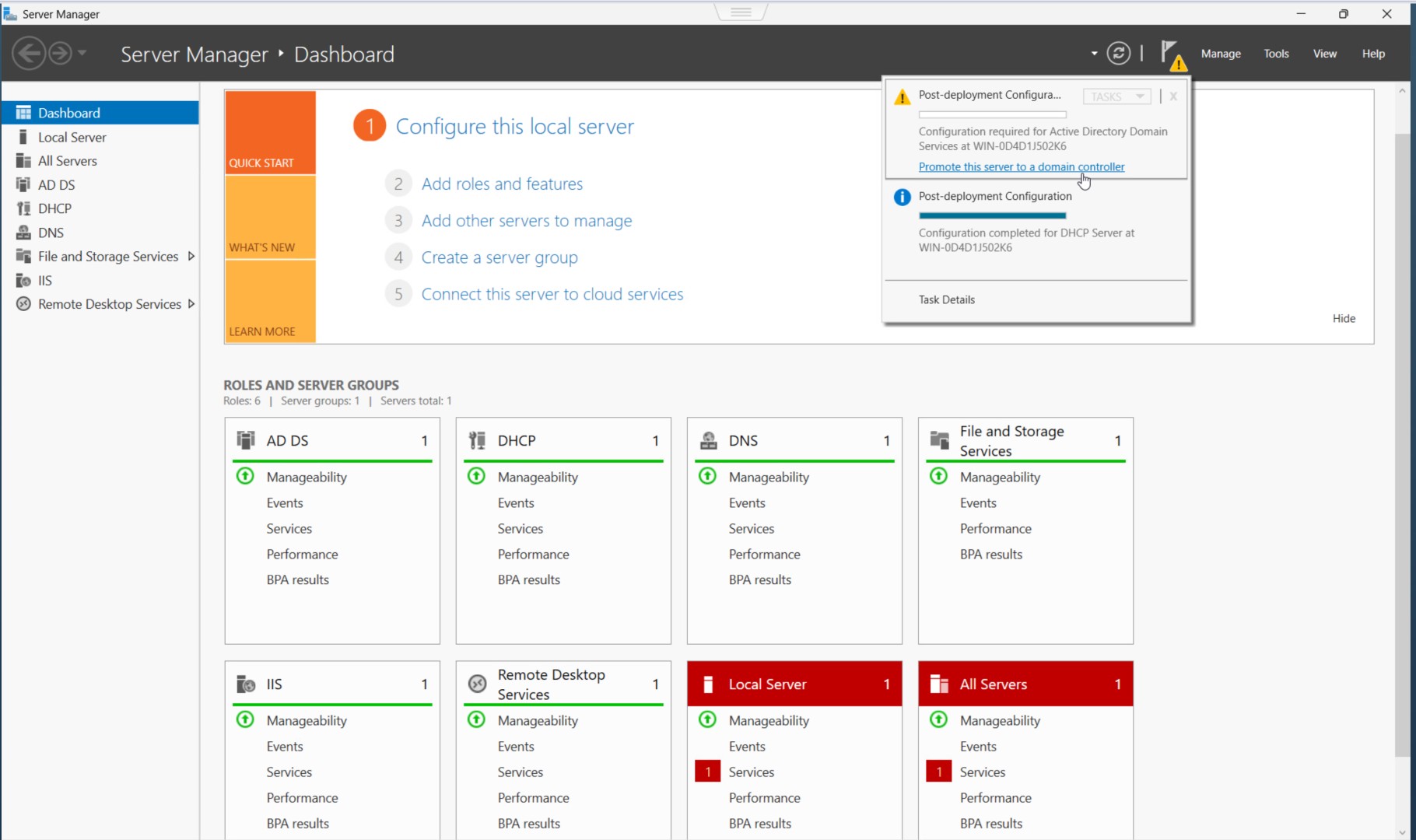Click the forward navigation arrow

[60, 54]
